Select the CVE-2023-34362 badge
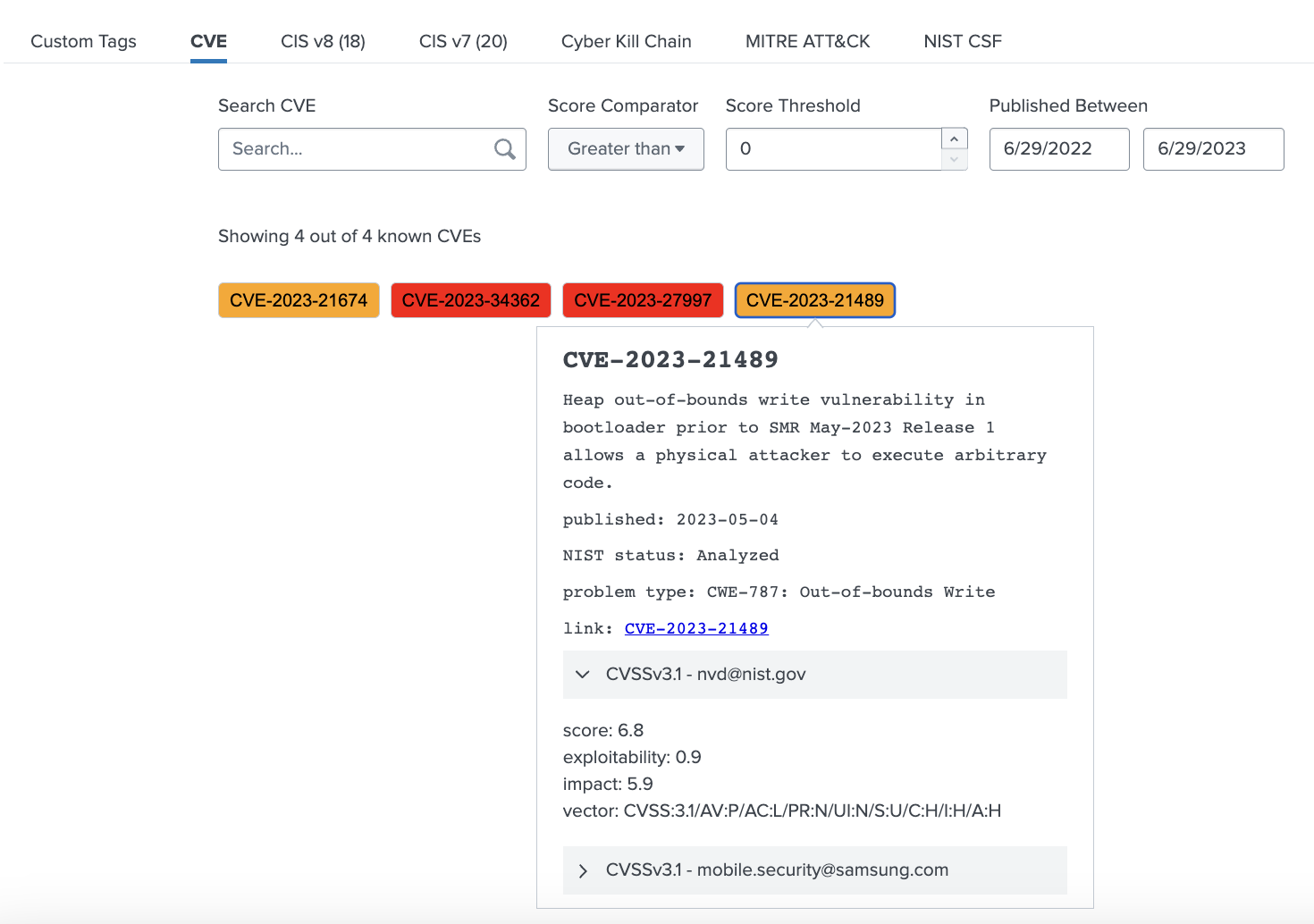The width and height of the screenshot is (1314, 924). click(x=471, y=300)
